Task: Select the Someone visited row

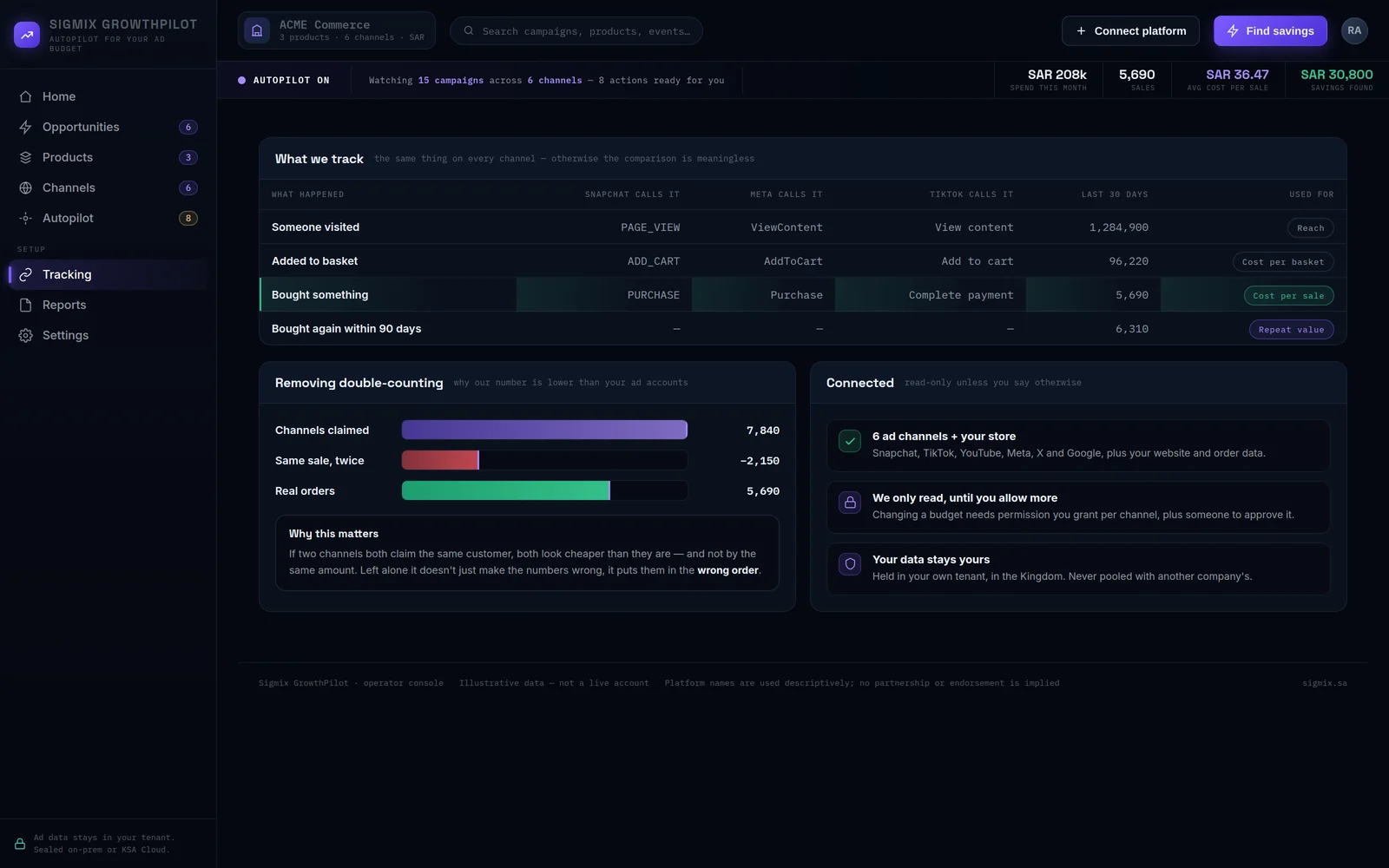Action: [x=803, y=227]
